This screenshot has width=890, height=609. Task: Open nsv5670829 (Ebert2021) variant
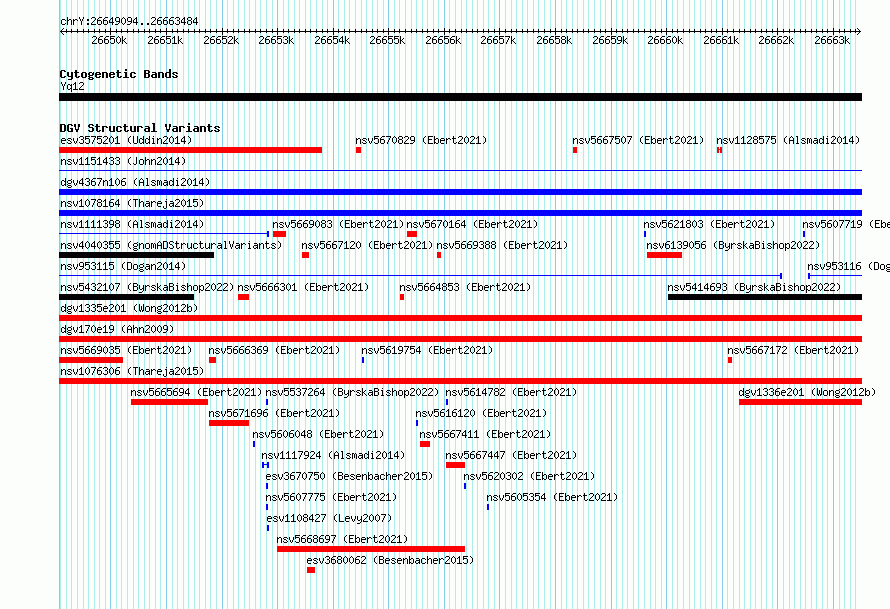[x=421, y=140]
